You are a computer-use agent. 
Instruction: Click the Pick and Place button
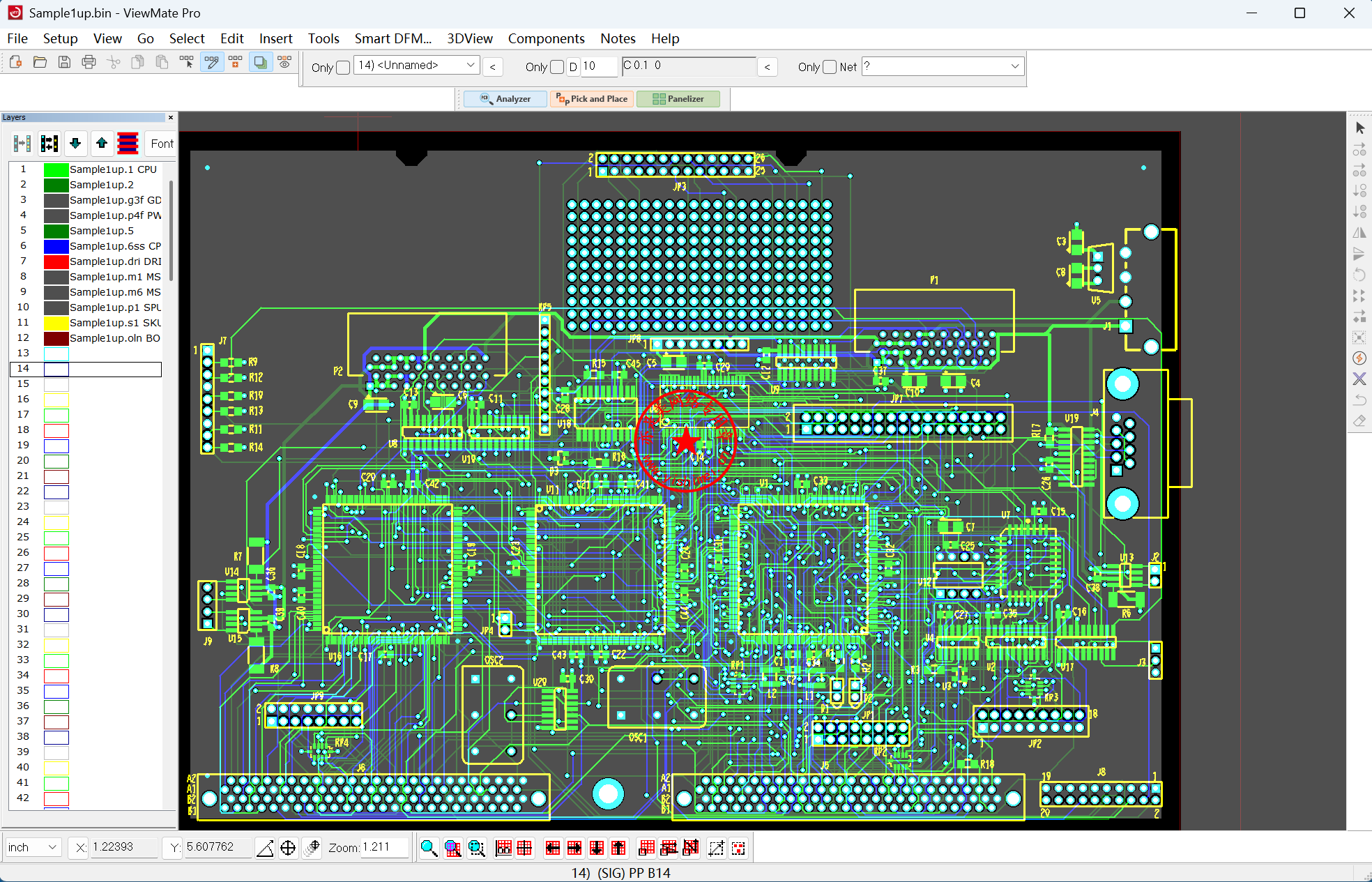pos(592,99)
